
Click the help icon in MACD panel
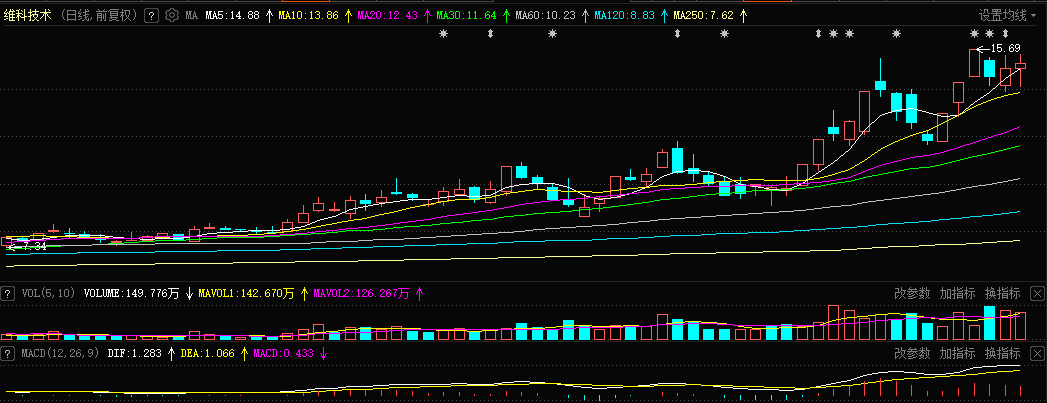click(x=8, y=354)
